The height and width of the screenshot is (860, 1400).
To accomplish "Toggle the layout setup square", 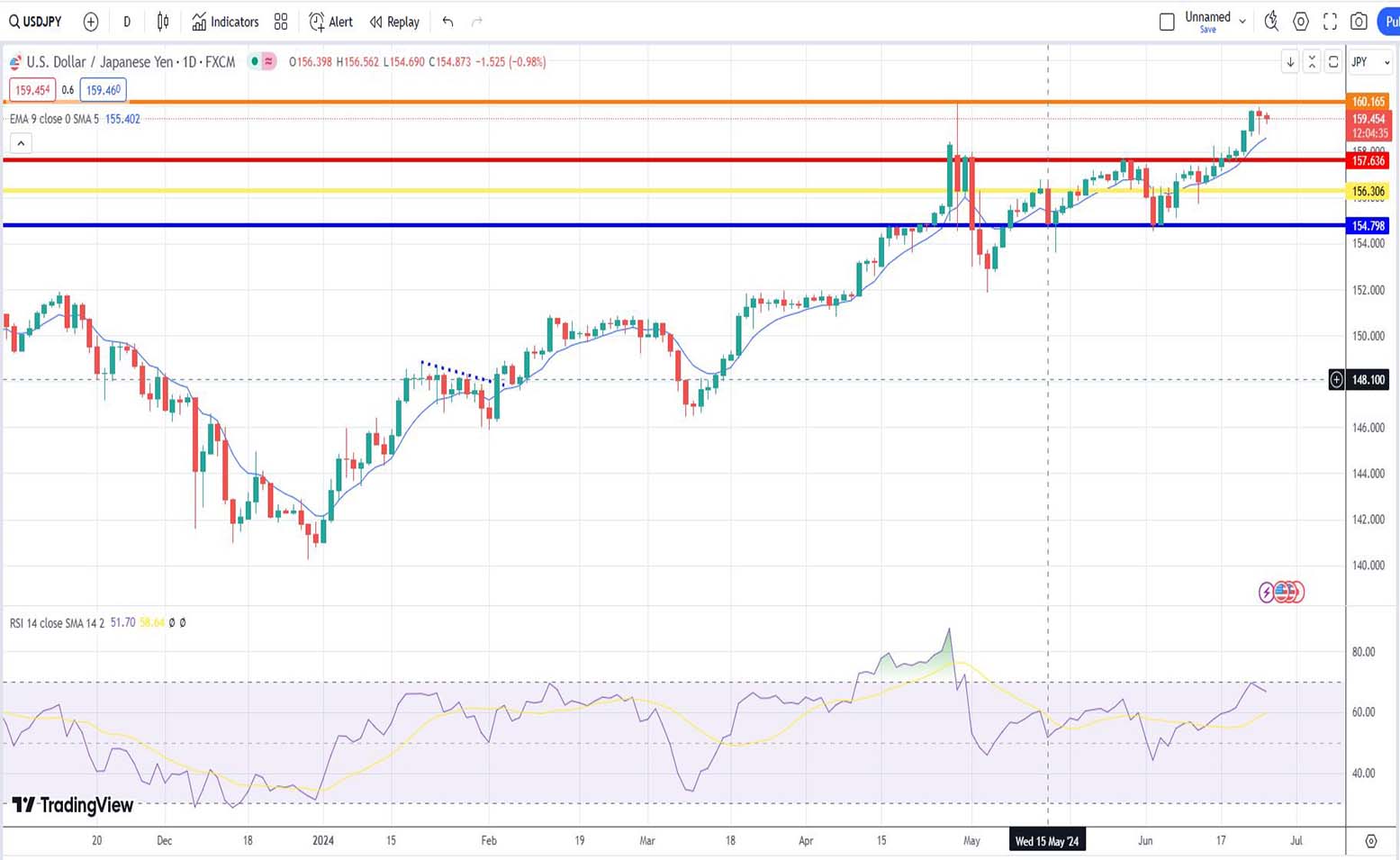I will point(1167,22).
